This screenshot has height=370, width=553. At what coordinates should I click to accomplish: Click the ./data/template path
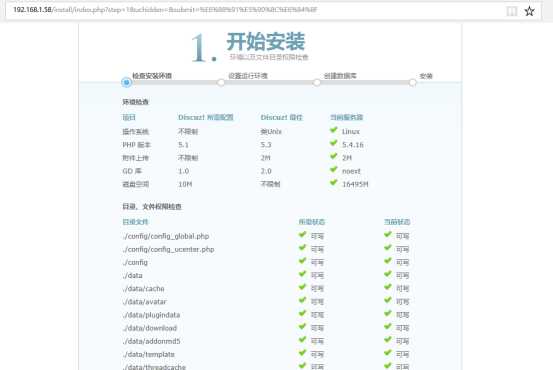(148, 354)
